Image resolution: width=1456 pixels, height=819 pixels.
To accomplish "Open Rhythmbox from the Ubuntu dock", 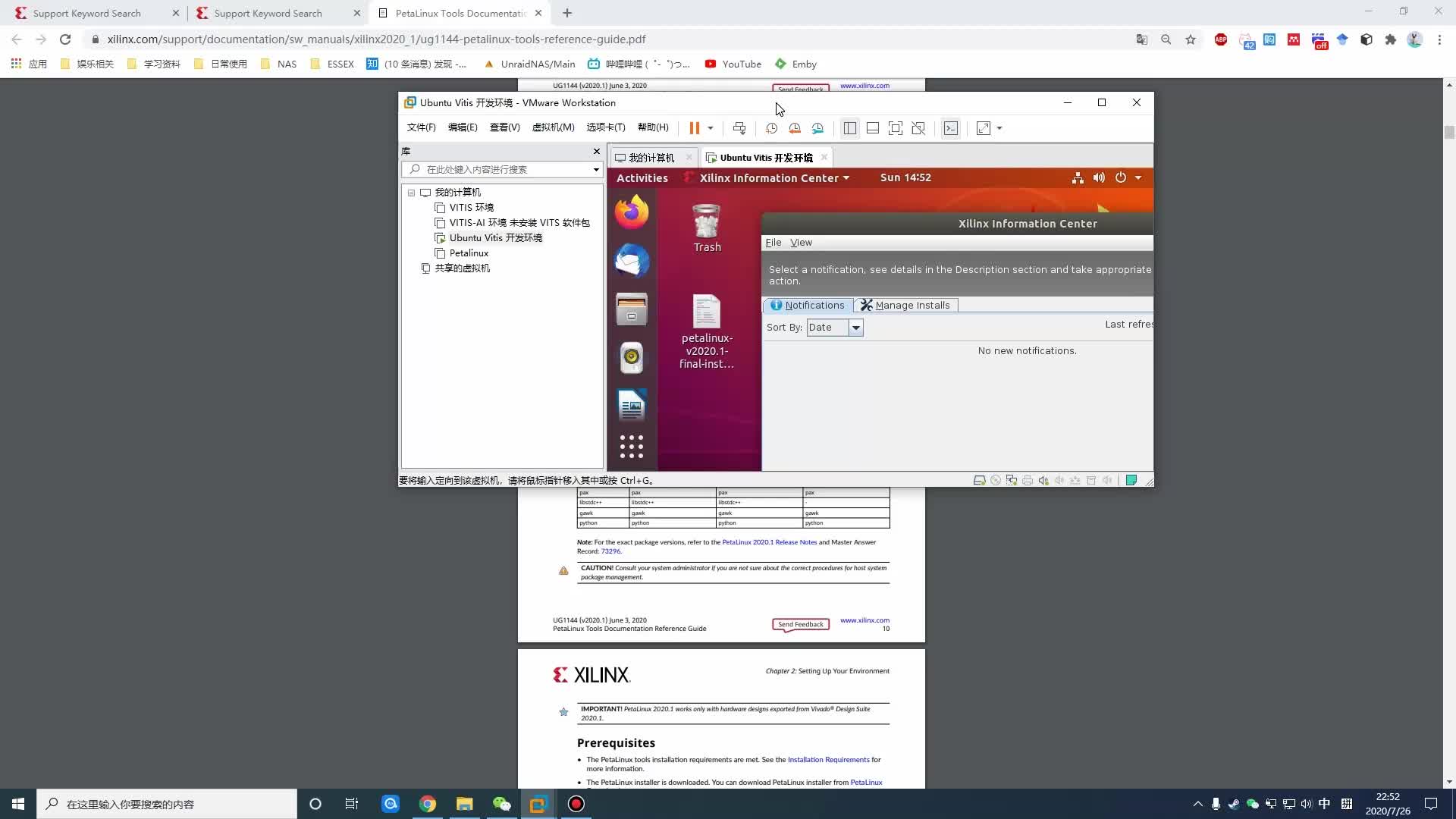I will click(x=632, y=357).
